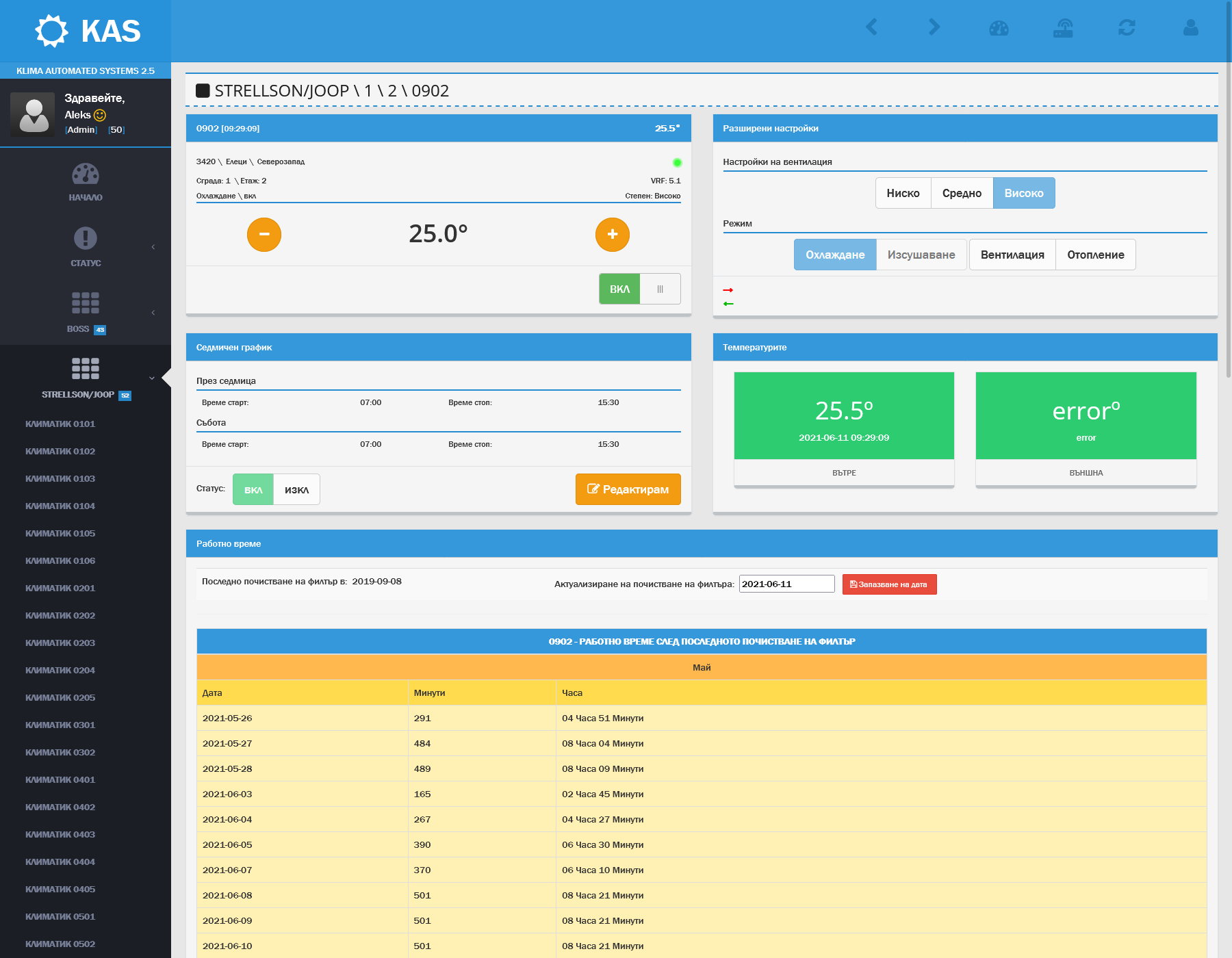Viewport: 1232px width, 958px height.
Task: Switch mode to Вентилация
Action: tap(1012, 255)
